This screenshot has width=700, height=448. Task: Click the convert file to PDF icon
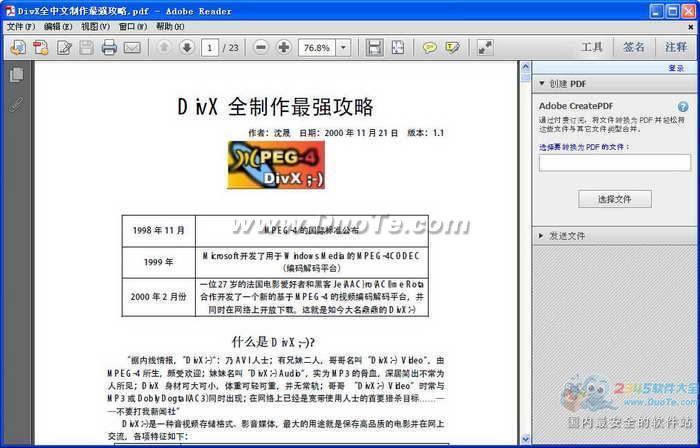[x=41, y=47]
